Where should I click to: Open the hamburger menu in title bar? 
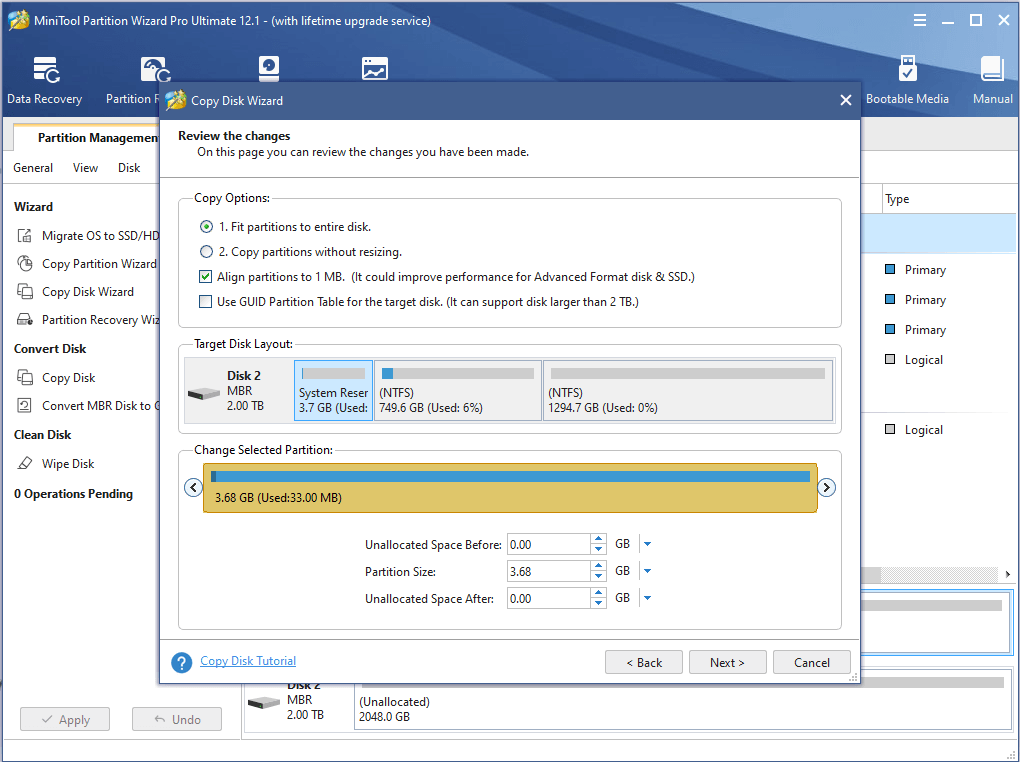point(919,20)
